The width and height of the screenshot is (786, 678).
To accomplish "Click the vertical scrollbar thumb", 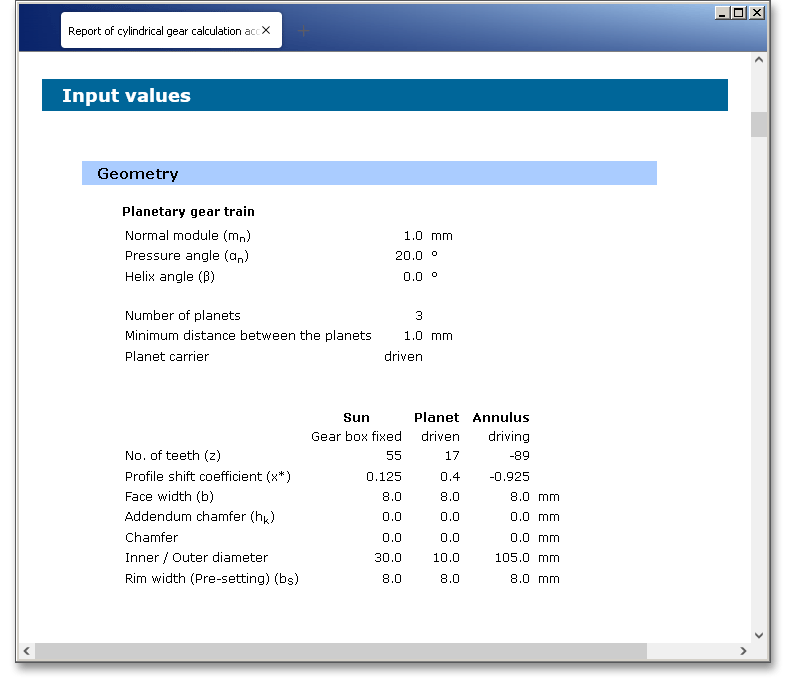I will 758,124.
